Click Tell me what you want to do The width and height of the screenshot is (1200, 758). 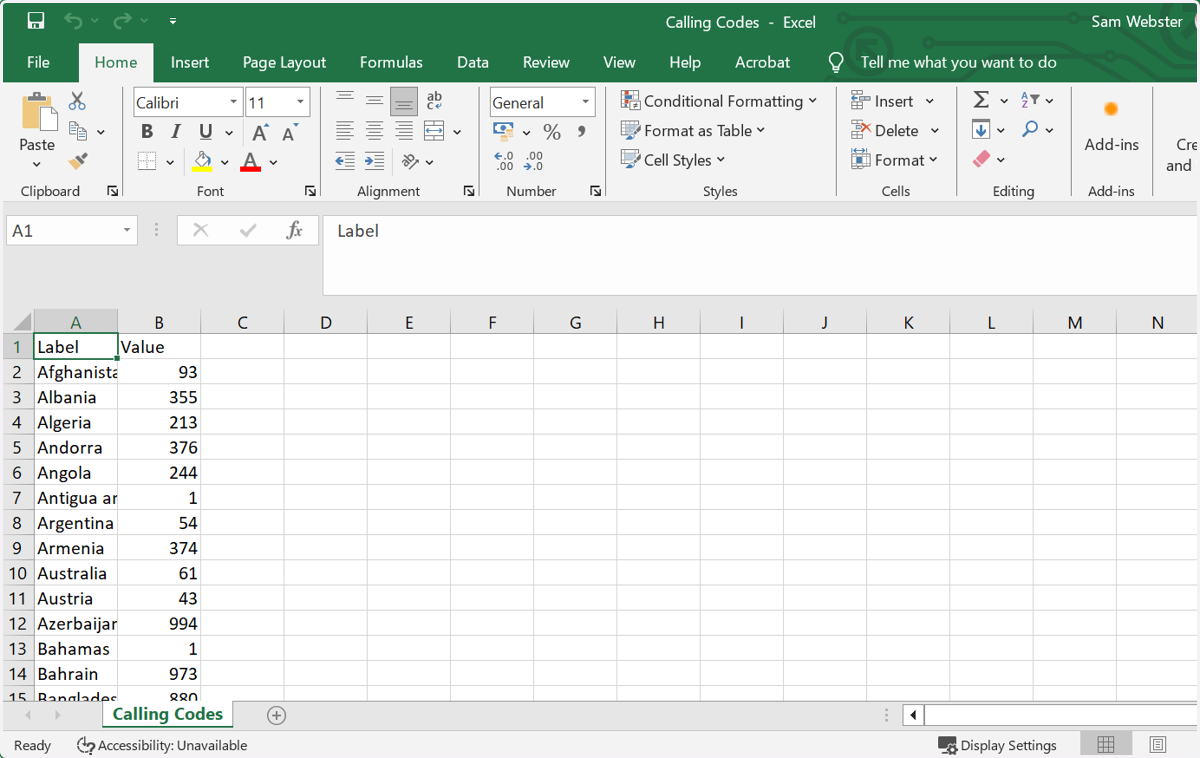point(958,62)
